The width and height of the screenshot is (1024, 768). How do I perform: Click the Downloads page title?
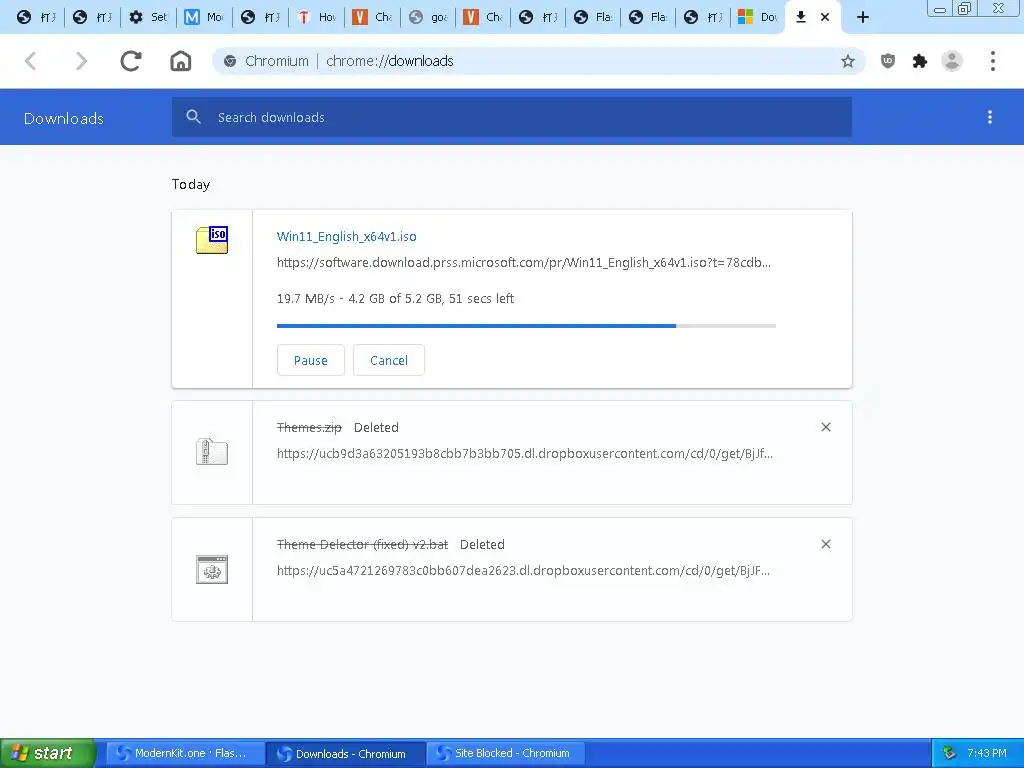63,118
